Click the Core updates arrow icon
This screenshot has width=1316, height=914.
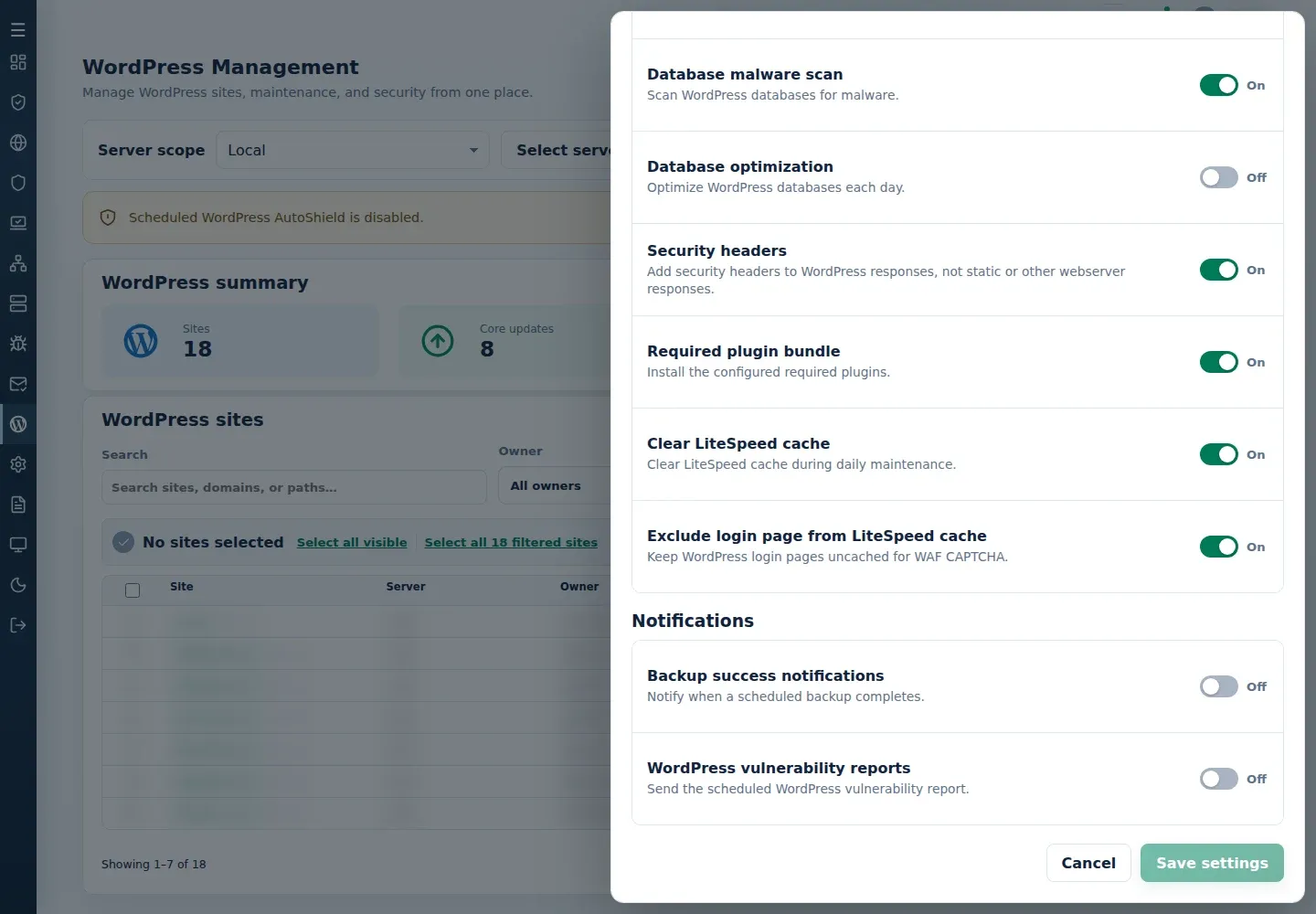tap(438, 341)
